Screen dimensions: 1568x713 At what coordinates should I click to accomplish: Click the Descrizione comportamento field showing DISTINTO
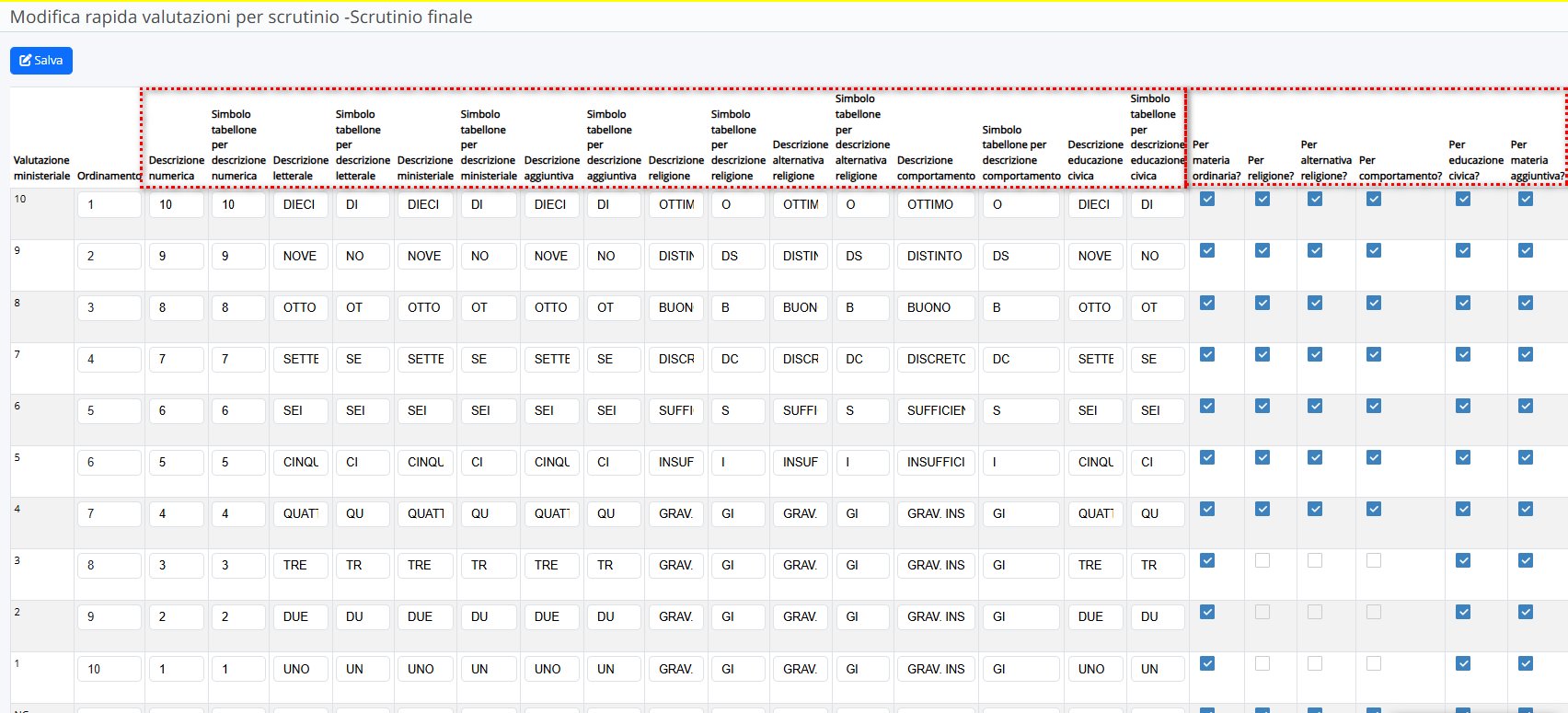(x=936, y=256)
